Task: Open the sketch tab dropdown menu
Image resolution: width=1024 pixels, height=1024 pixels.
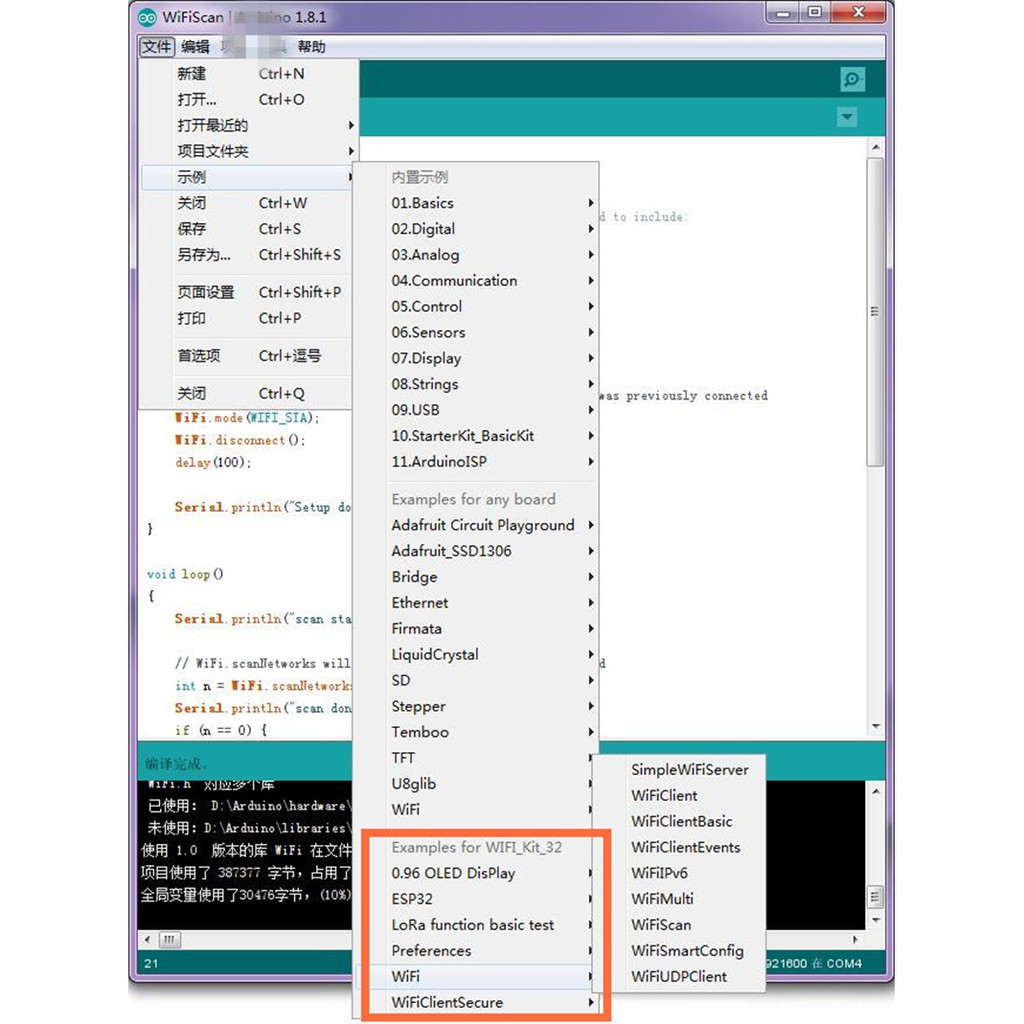Action: click(x=846, y=117)
